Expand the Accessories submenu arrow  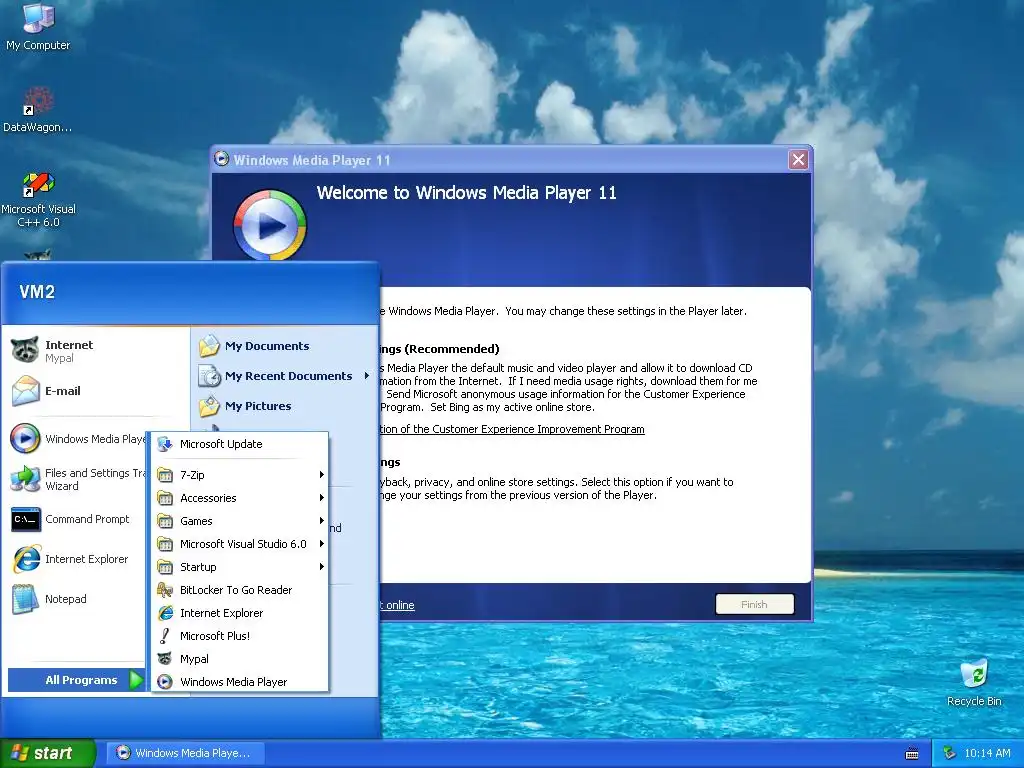[x=321, y=498]
